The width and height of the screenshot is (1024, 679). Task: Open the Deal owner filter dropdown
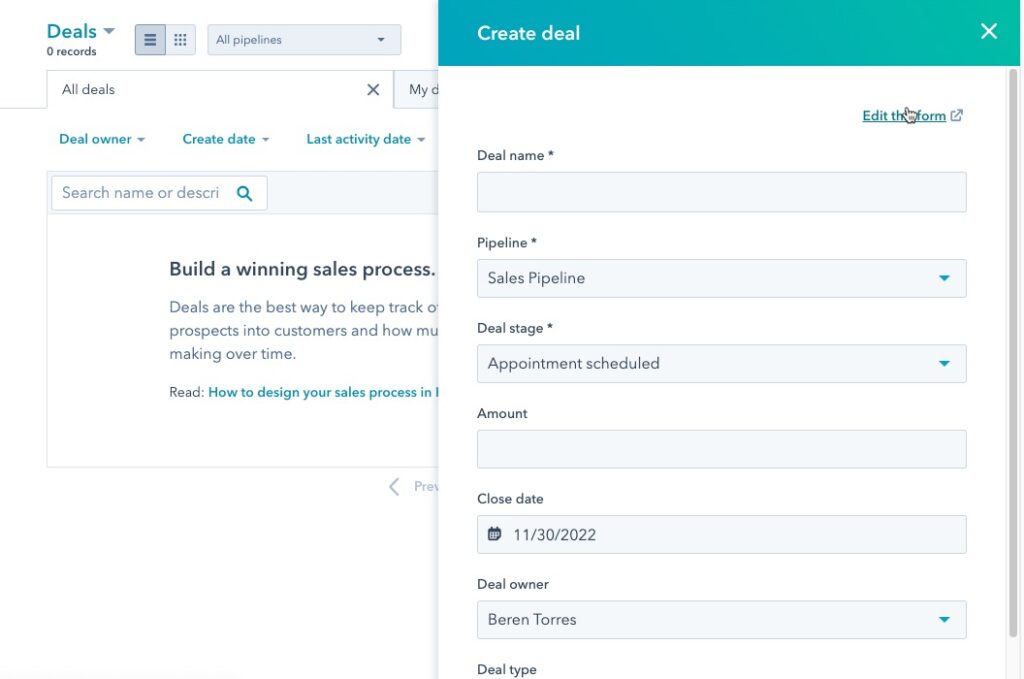(x=101, y=139)
